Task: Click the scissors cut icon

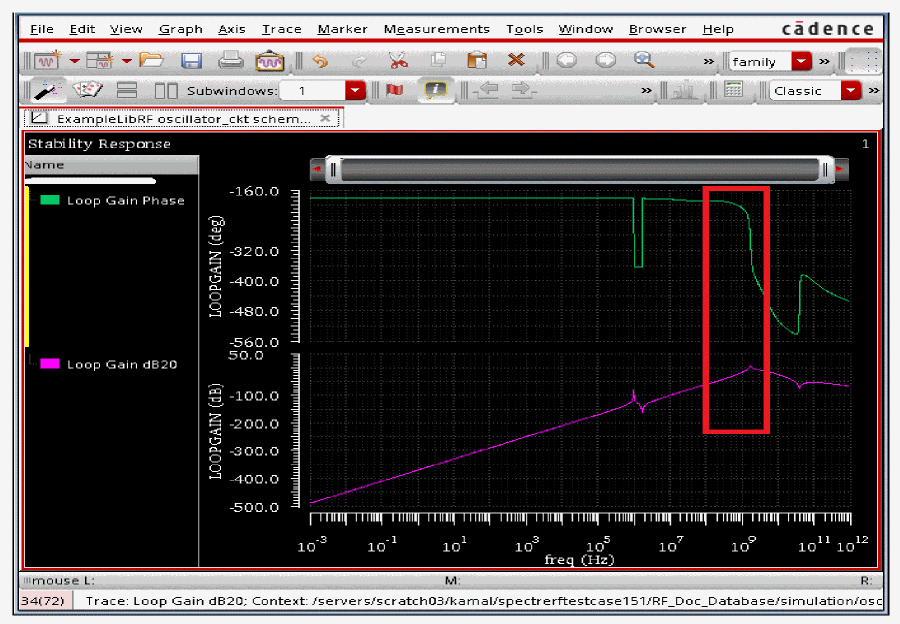Action: click(x=398, y=61)
